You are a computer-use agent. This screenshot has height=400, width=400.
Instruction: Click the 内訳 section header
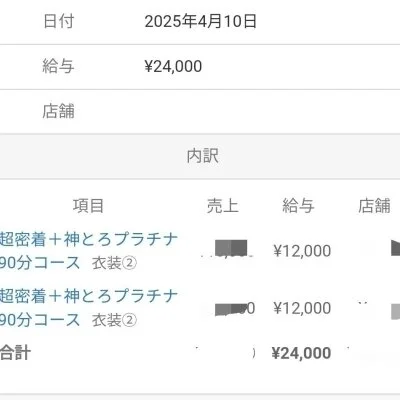(x=203, y=156)
